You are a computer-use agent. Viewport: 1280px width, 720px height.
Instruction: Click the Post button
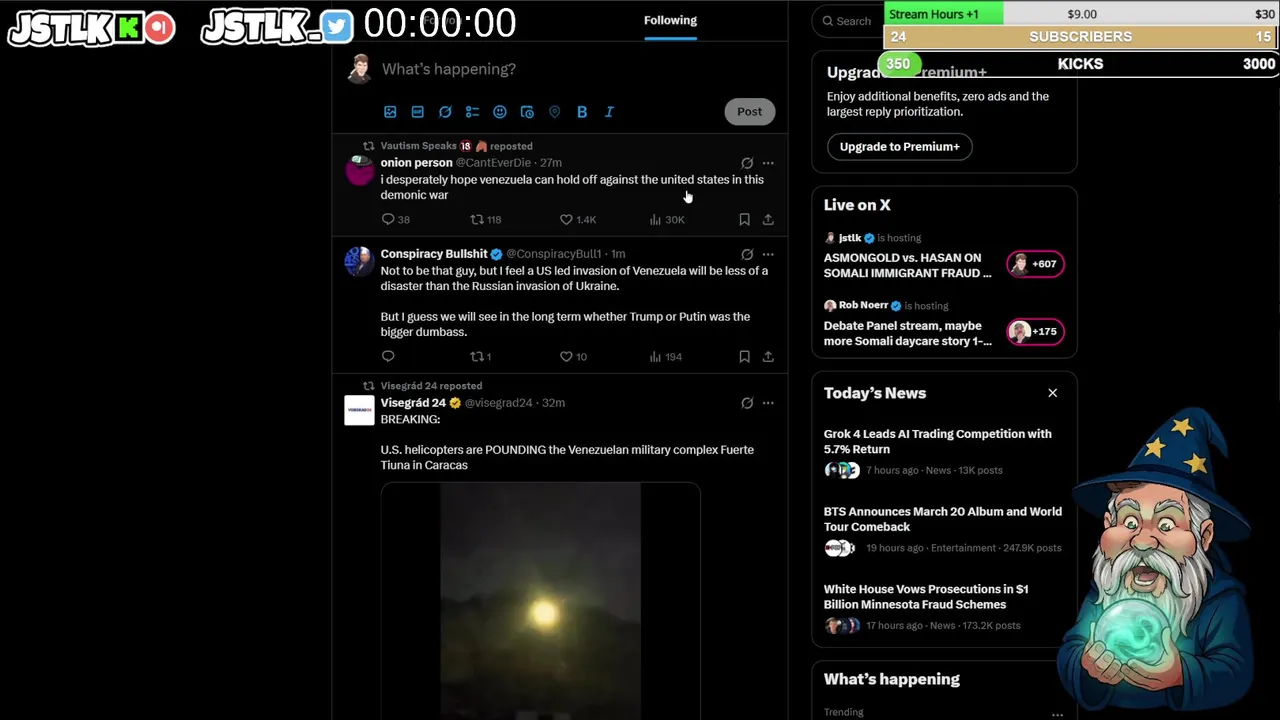(x=749, y=112)
